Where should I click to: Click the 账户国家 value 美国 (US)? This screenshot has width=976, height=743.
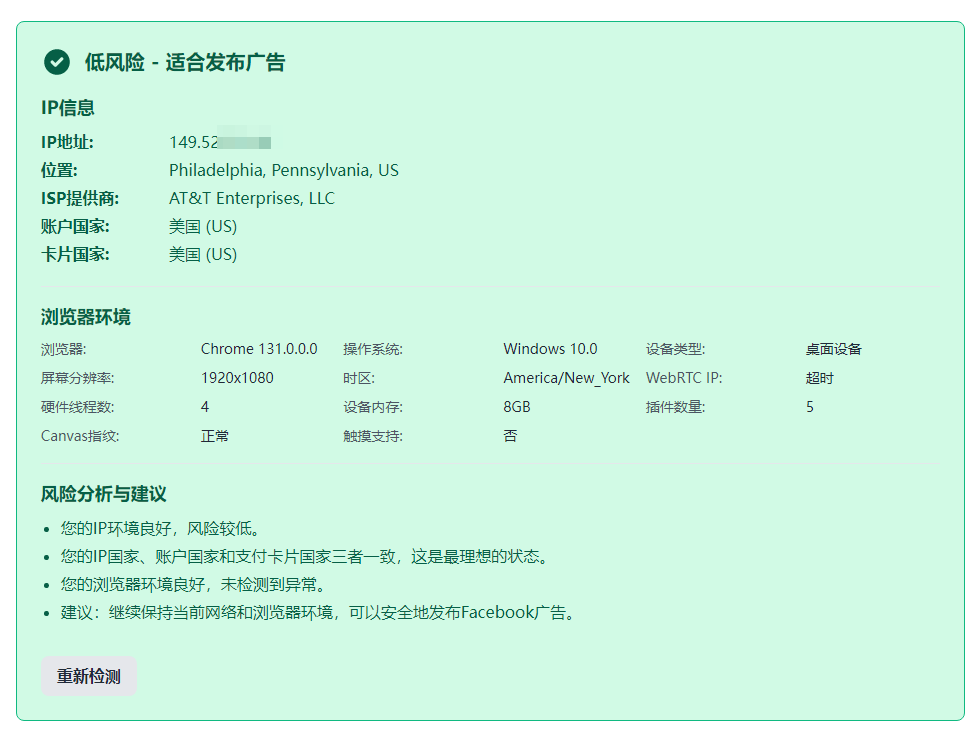coord(203,227)
